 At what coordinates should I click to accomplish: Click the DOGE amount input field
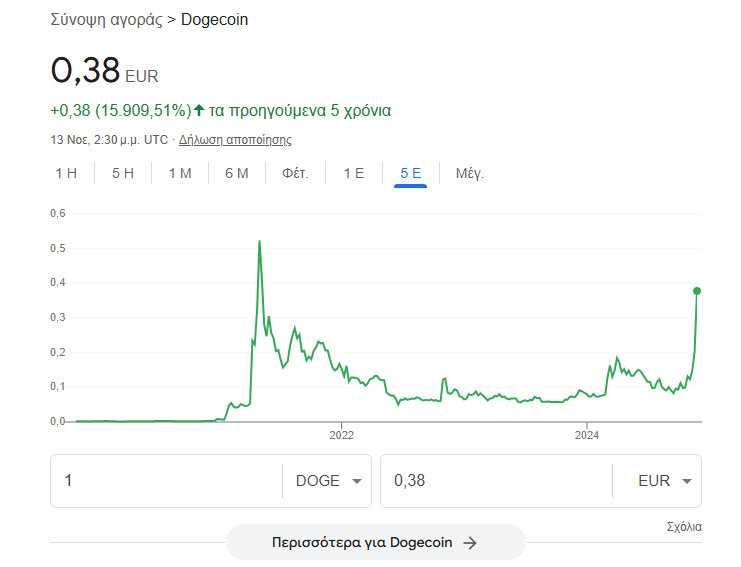point(166,481)
